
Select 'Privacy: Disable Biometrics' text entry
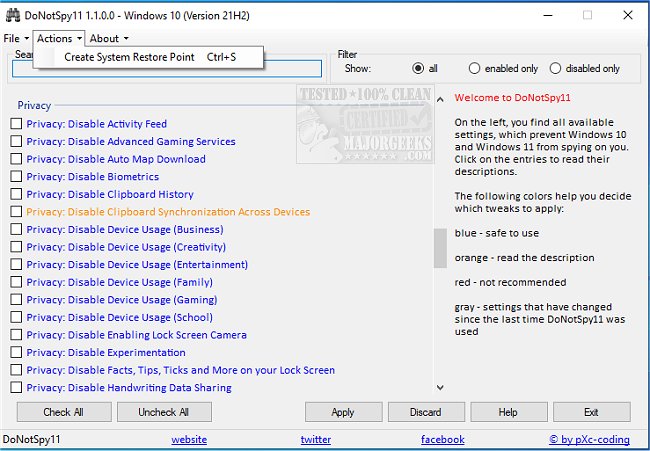(x=93, y=177)
